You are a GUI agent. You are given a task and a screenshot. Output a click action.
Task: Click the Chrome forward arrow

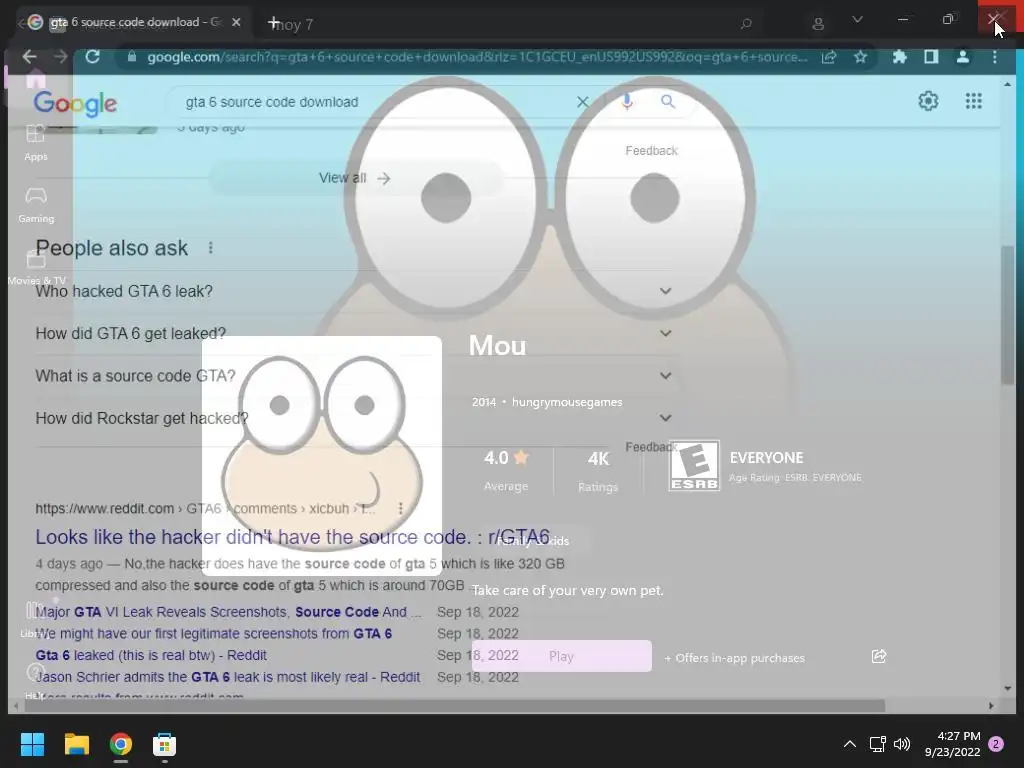pyautogui.click(x=61, y=57)
